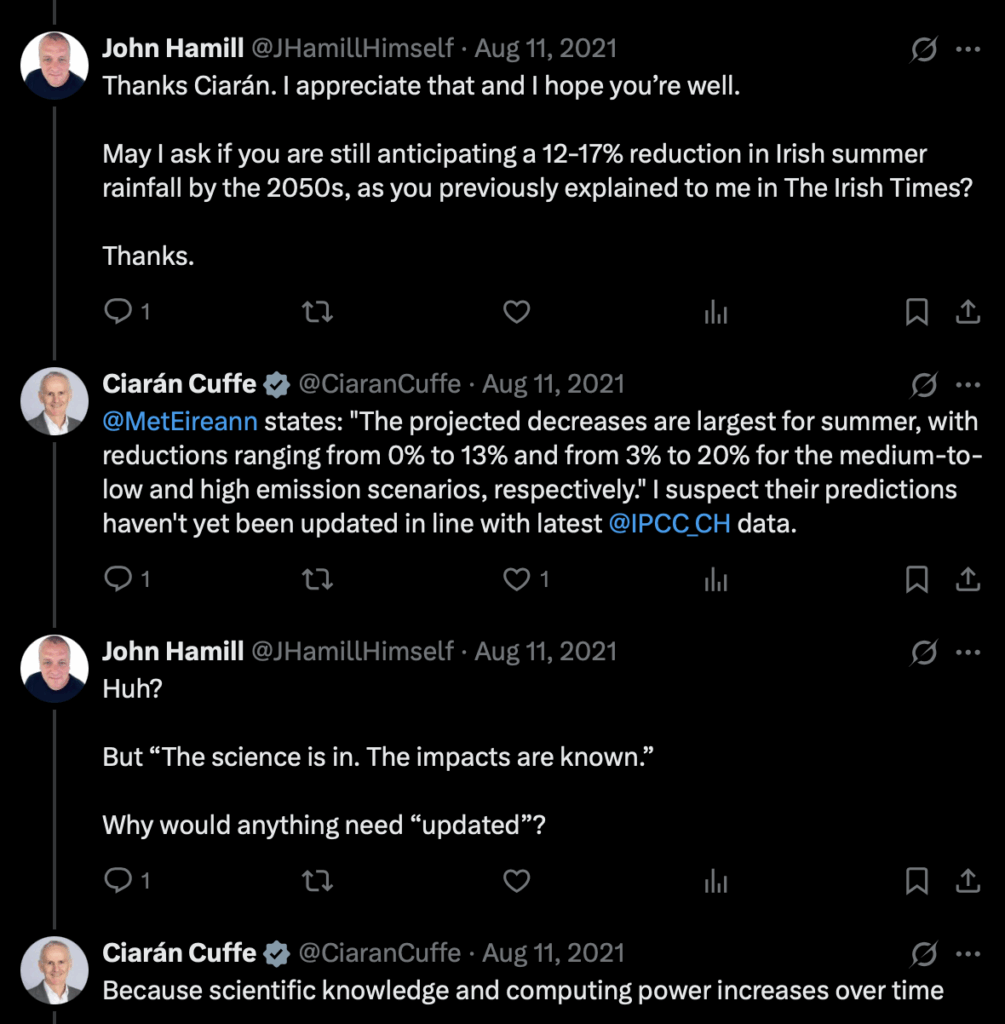Share Ciarán Cuffe's MetEireann tweet
Image resolution: width=1005 pixels, height=1024 pixels.
coord(967,579)
